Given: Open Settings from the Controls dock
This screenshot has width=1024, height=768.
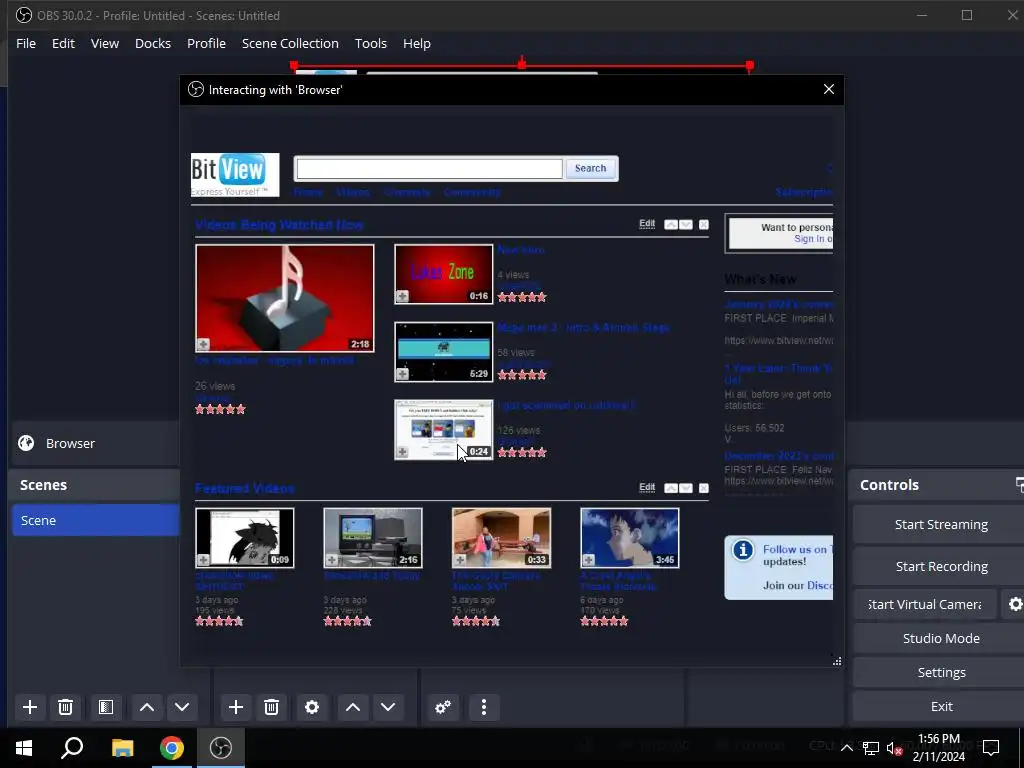Looking at the screenshot, I should [940, 672].
